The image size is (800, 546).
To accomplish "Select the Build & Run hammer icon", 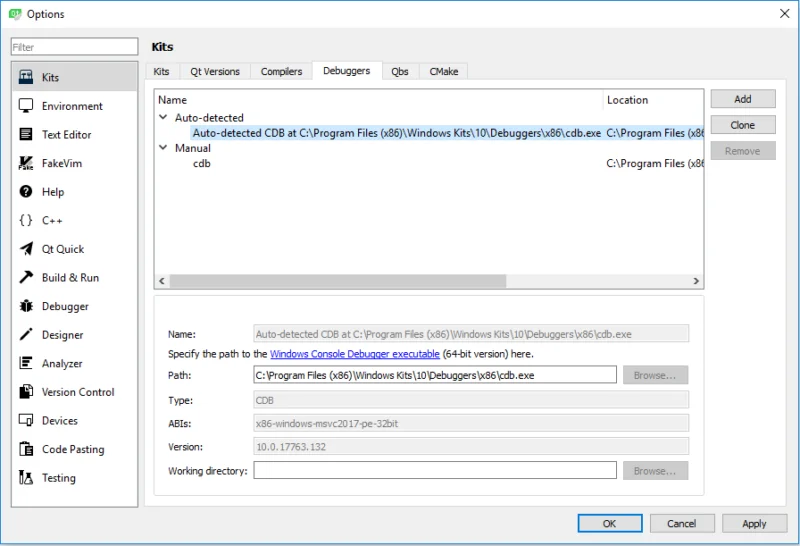I will pyautogui.click(x=26, y=277).
